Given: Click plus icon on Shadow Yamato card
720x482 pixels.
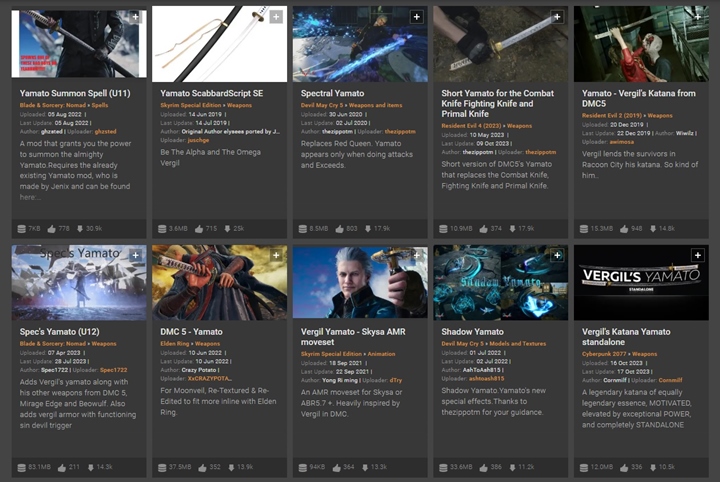Looking at the screenshot, I should (557, 255).
